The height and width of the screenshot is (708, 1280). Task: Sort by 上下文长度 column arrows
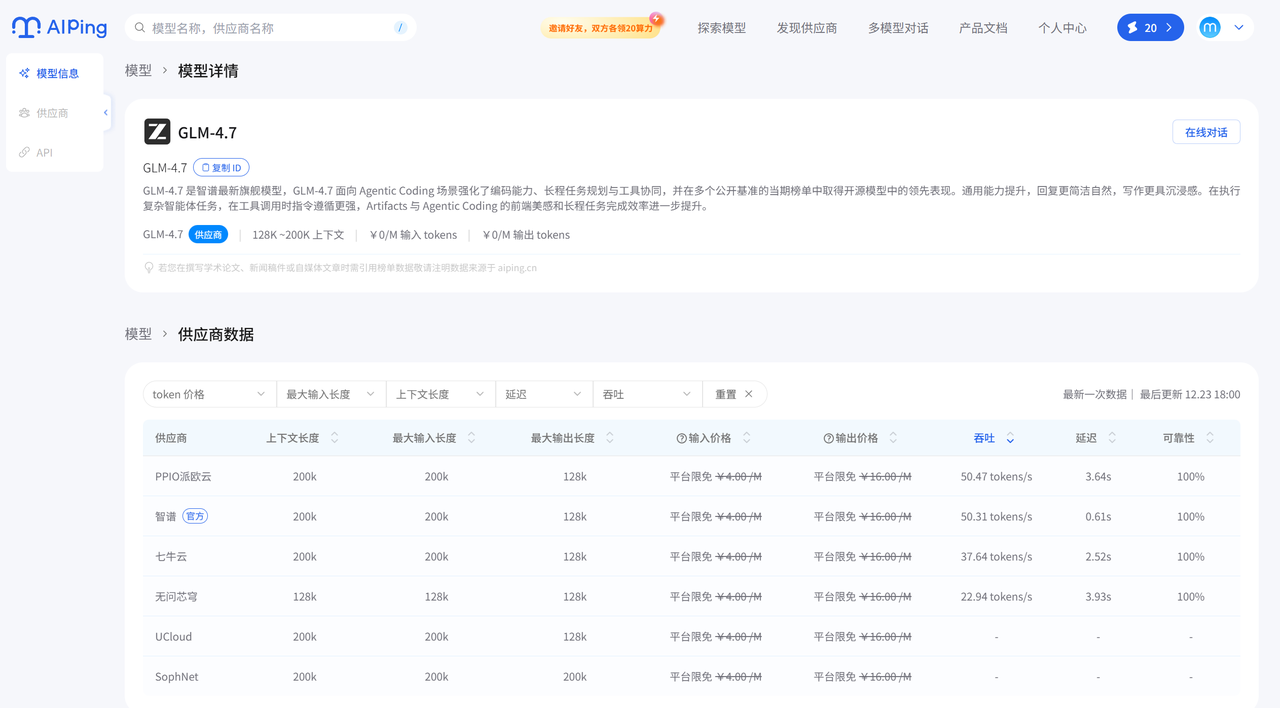[334, 438]
